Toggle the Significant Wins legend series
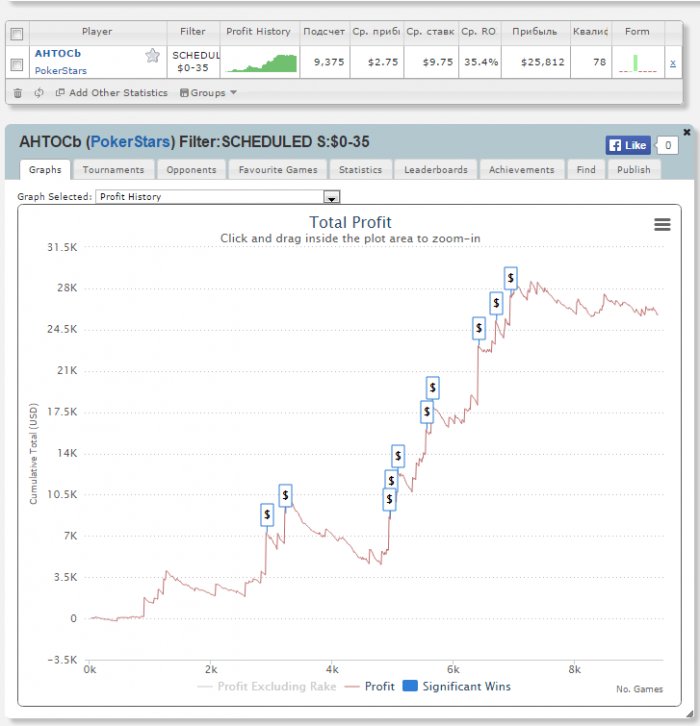The width and height of the screenshot is (700, 726). tap(456, 686)
